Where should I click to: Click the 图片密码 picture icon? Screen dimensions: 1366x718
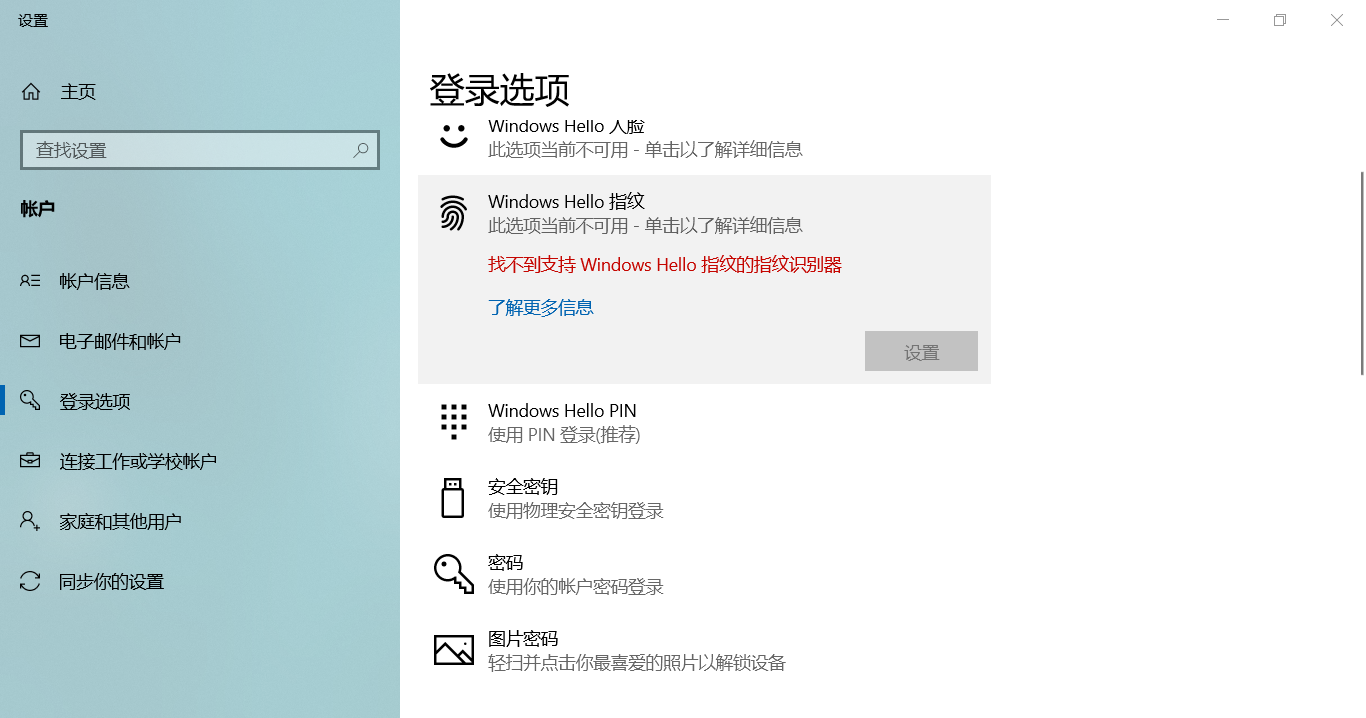[453, 649]
